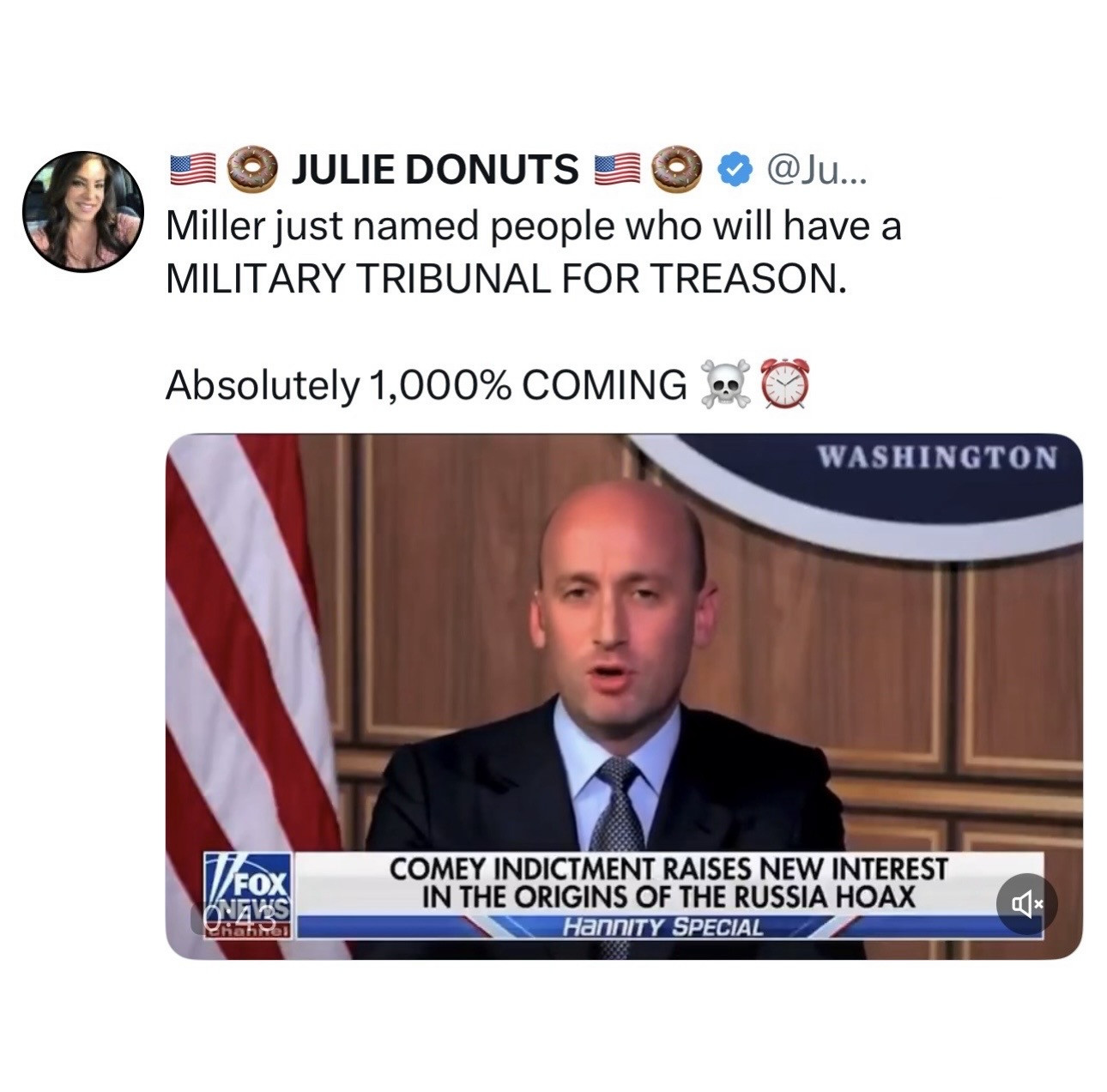Click the truncated @Ju... handle
This screenshot has width=1107, height=1092.
click(x=815, y=169)
